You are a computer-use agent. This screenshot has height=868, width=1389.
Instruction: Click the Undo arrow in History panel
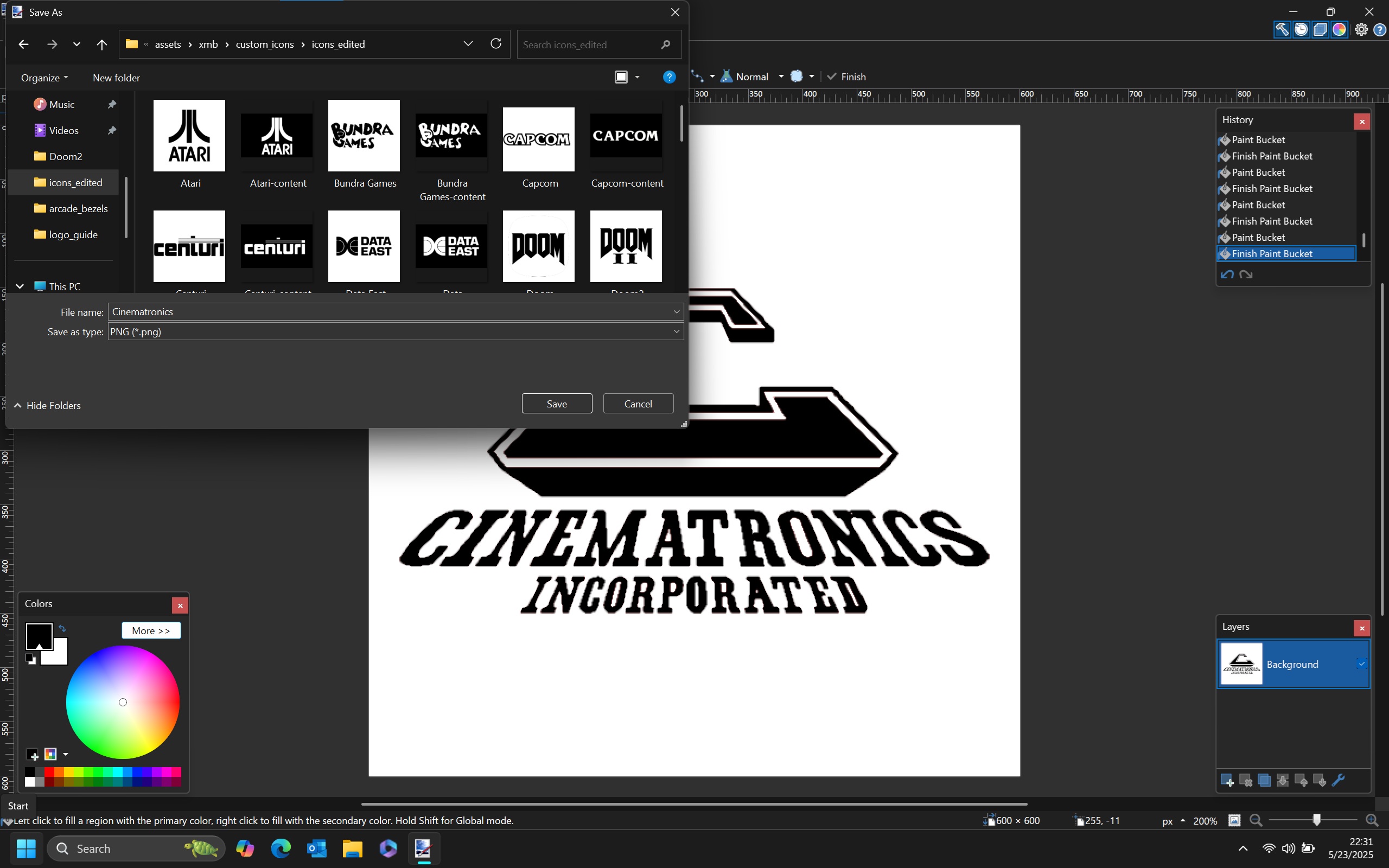pos(1227,275)
